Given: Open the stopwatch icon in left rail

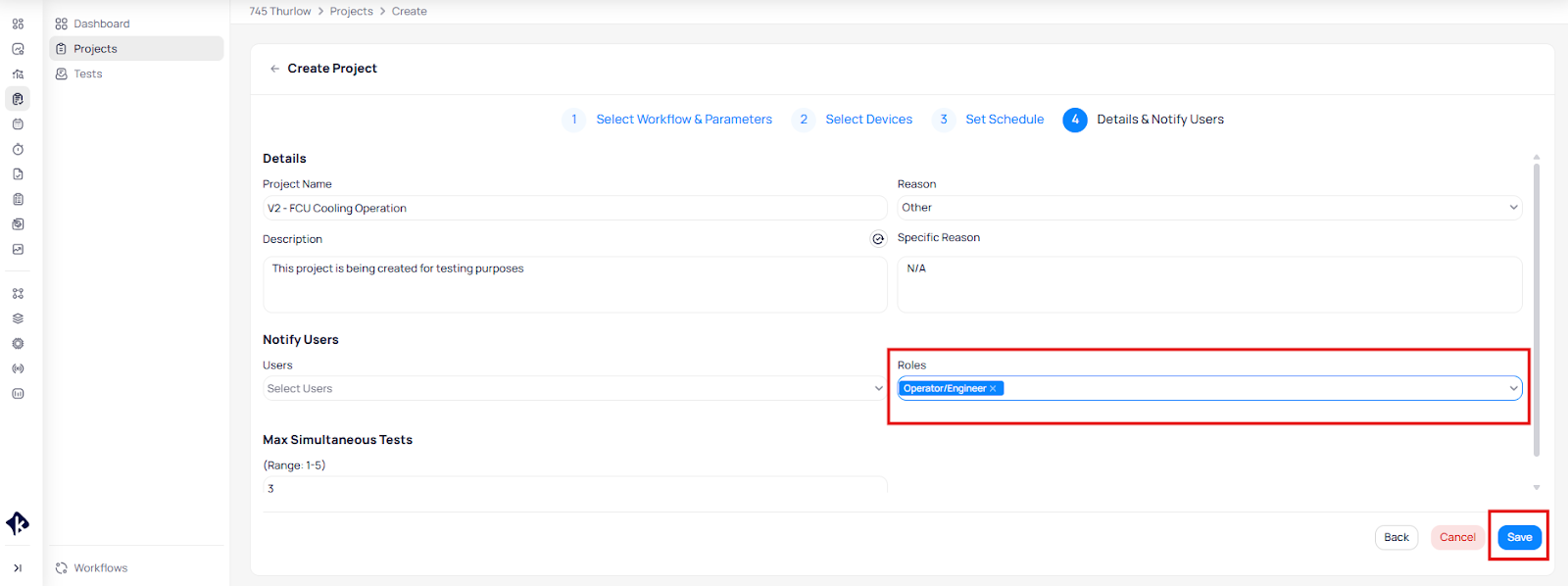Looking at the screenshot, I should coord(18,149).
